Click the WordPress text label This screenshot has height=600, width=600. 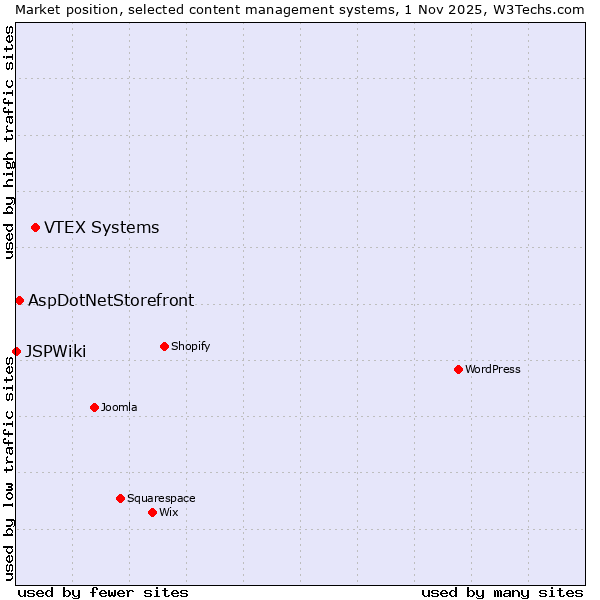492,369
